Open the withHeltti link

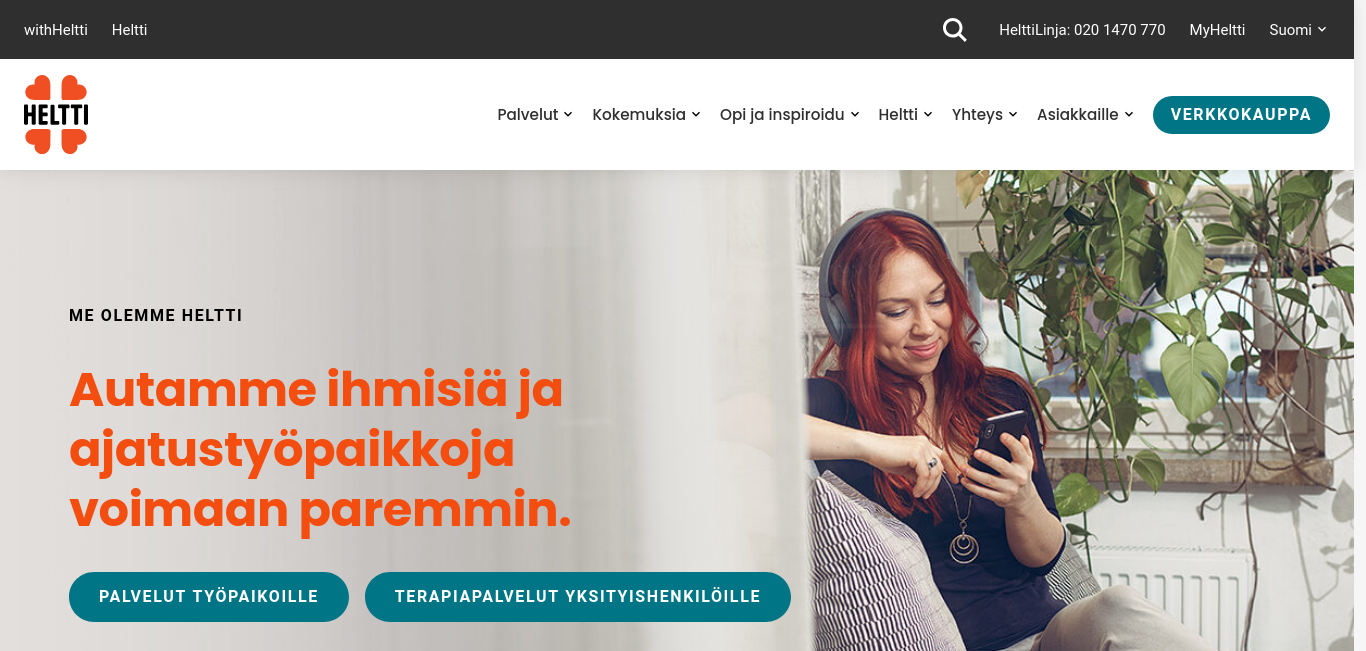pos(56,30)
